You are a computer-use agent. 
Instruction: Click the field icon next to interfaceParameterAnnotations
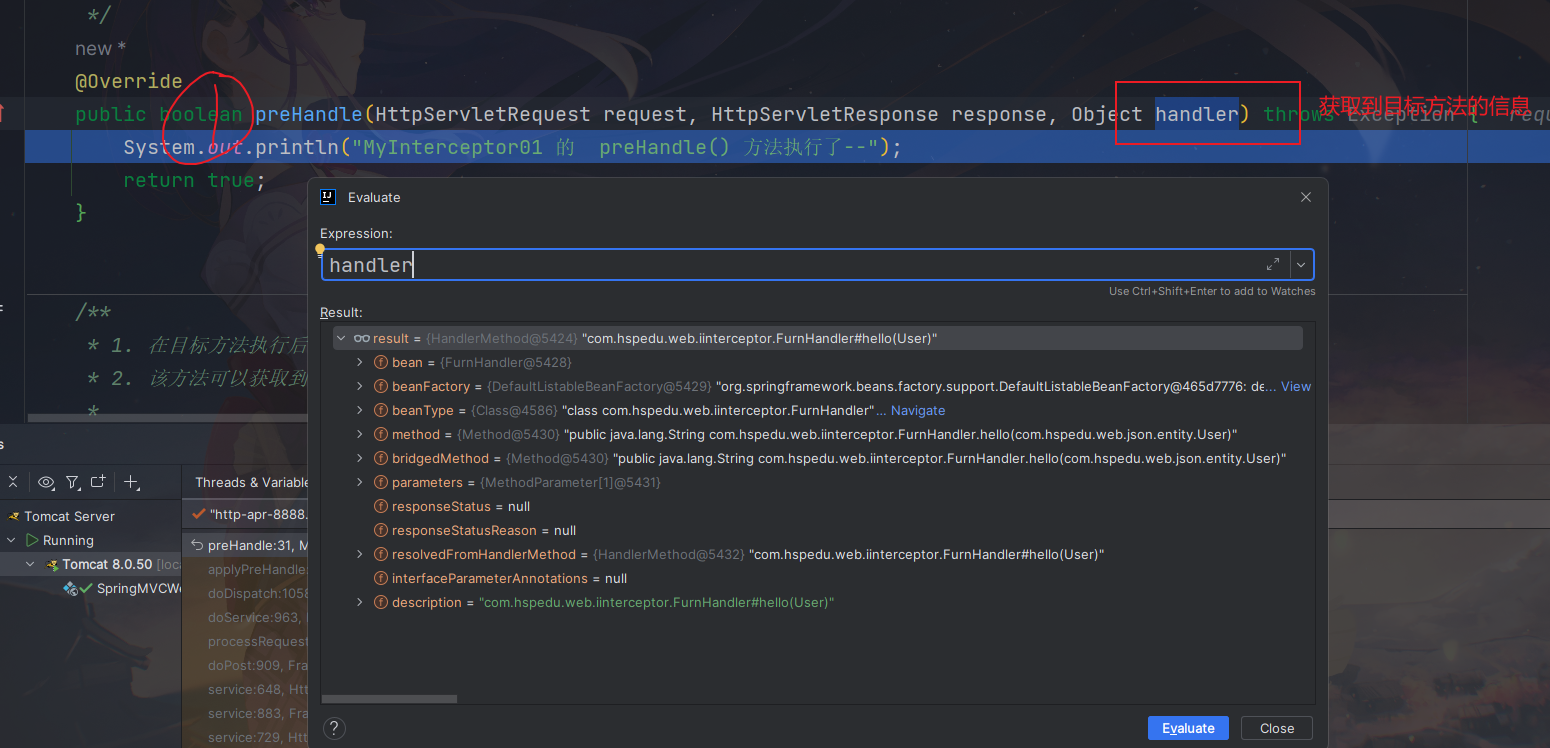(x=381, y=578)
